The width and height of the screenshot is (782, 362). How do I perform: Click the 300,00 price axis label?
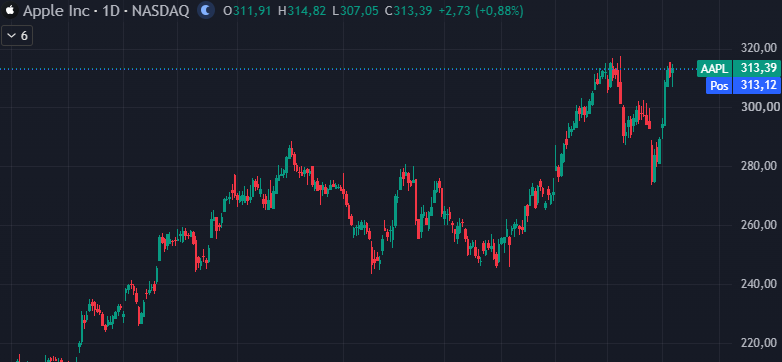[x=760, y=107]
